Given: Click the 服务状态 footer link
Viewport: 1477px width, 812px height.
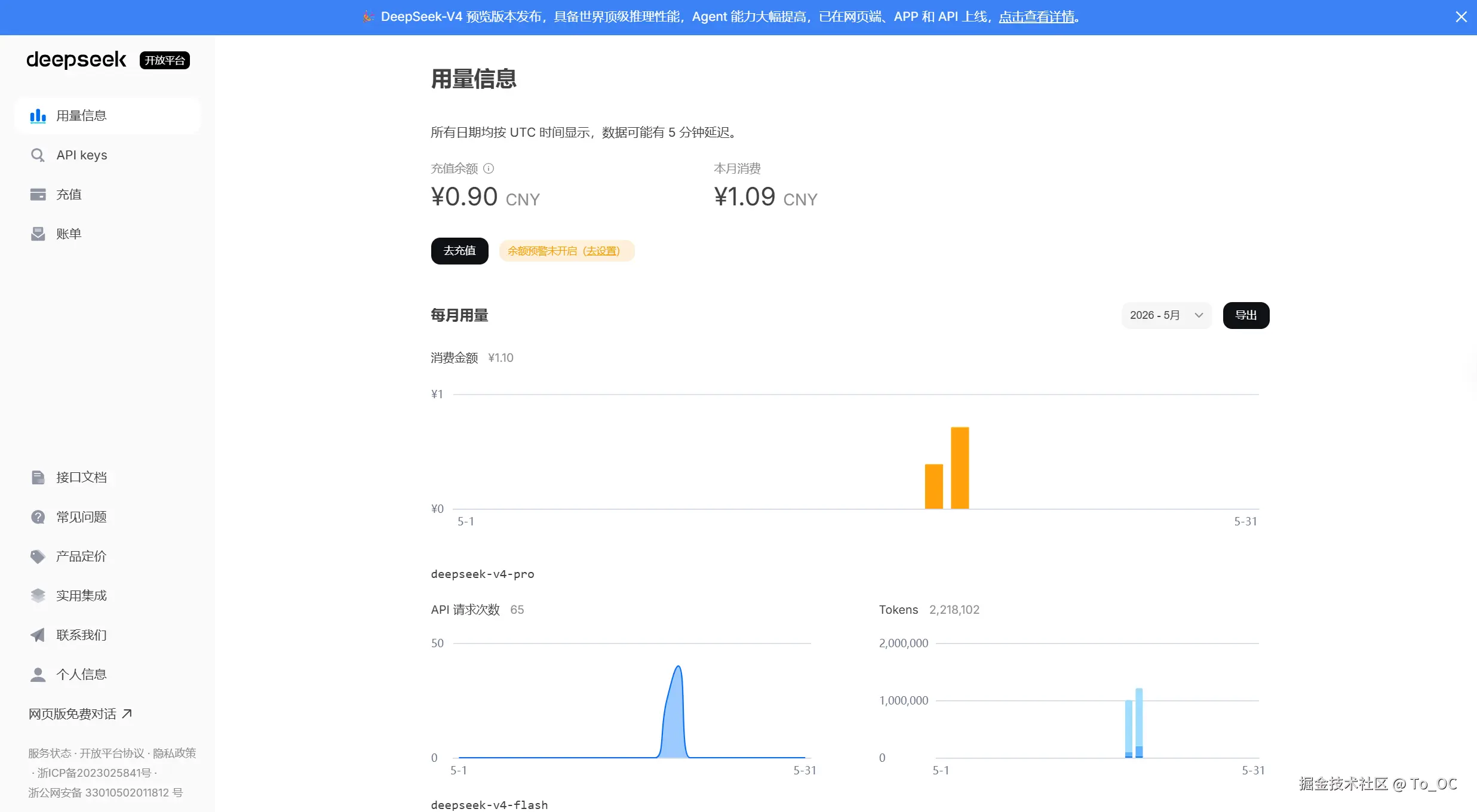Looking at the screenshot, I should [50, 753].
